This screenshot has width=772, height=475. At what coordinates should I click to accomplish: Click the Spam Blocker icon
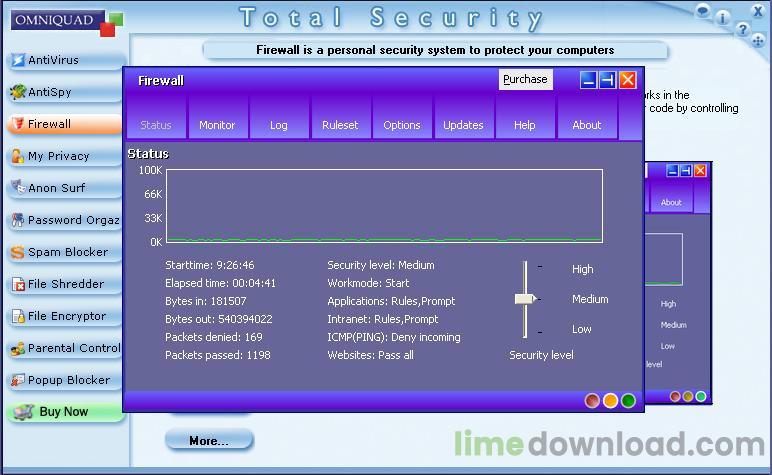pyautogui.click(x=18, y=252)
